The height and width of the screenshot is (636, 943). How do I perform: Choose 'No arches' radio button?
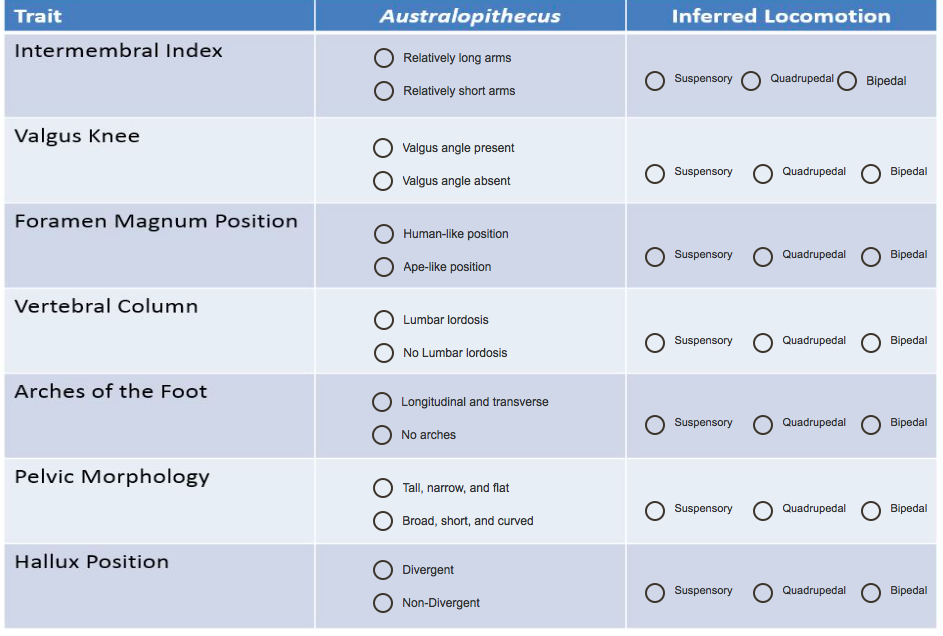tap(382, 435)
